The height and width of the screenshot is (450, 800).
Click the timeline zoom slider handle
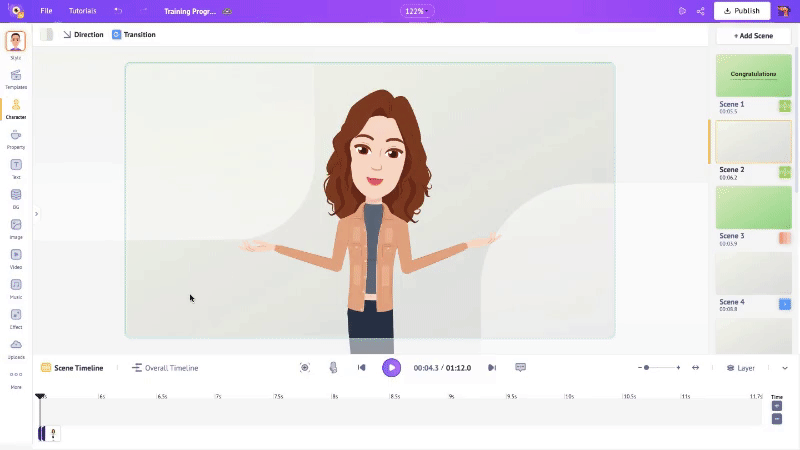(x=646, y=368)
